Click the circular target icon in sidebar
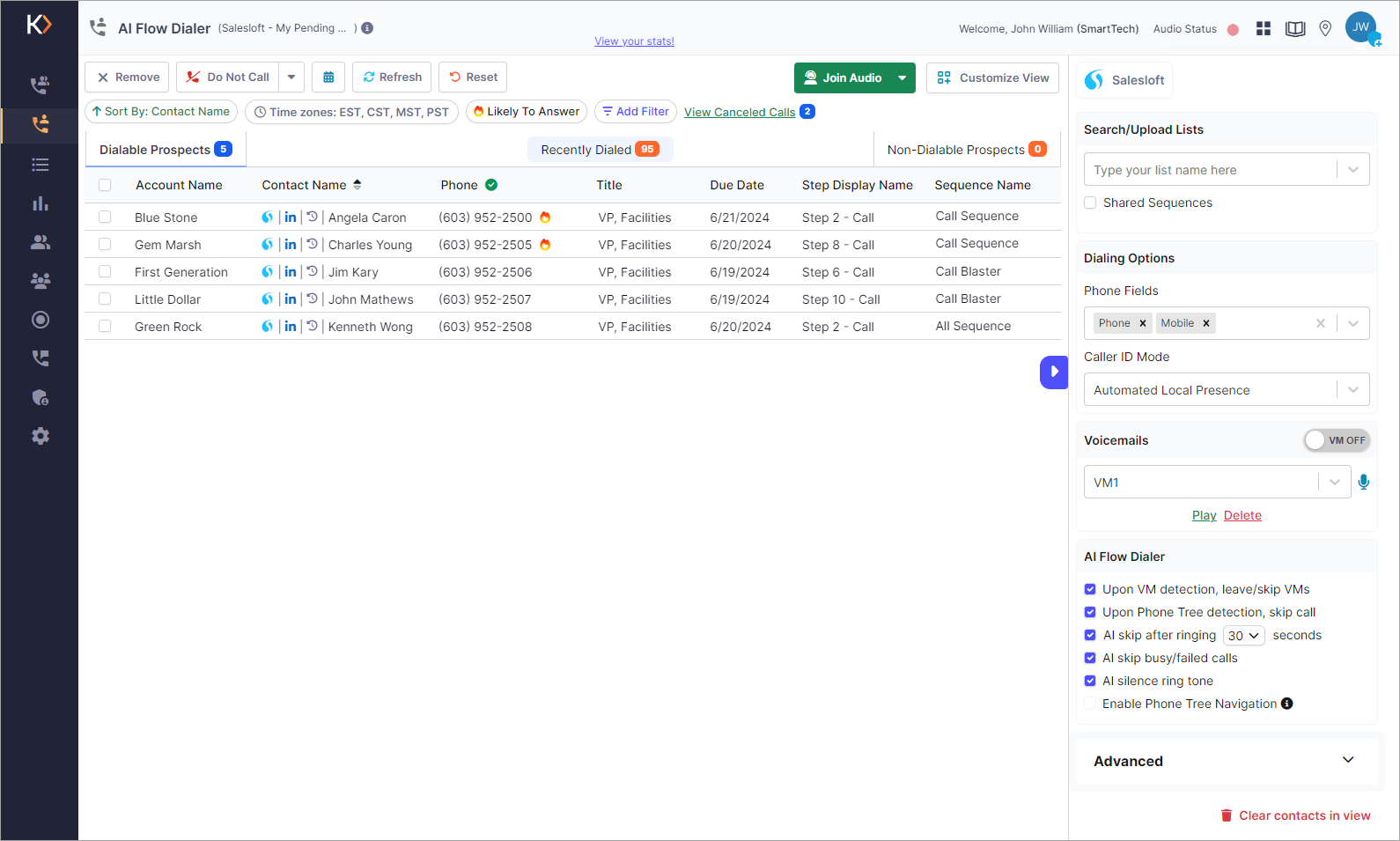 (x=40, y=320)
